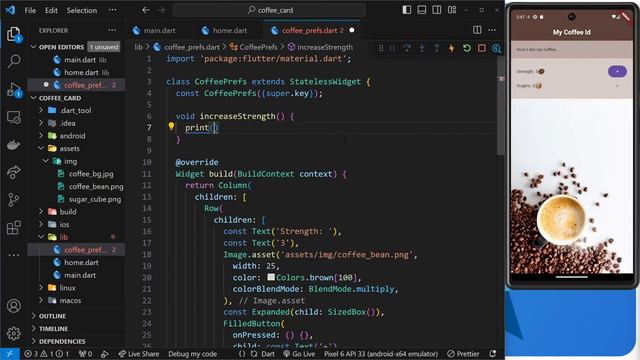Go back with the navigation arrow
Screen dimensions: 640x360
coord(146,10)
